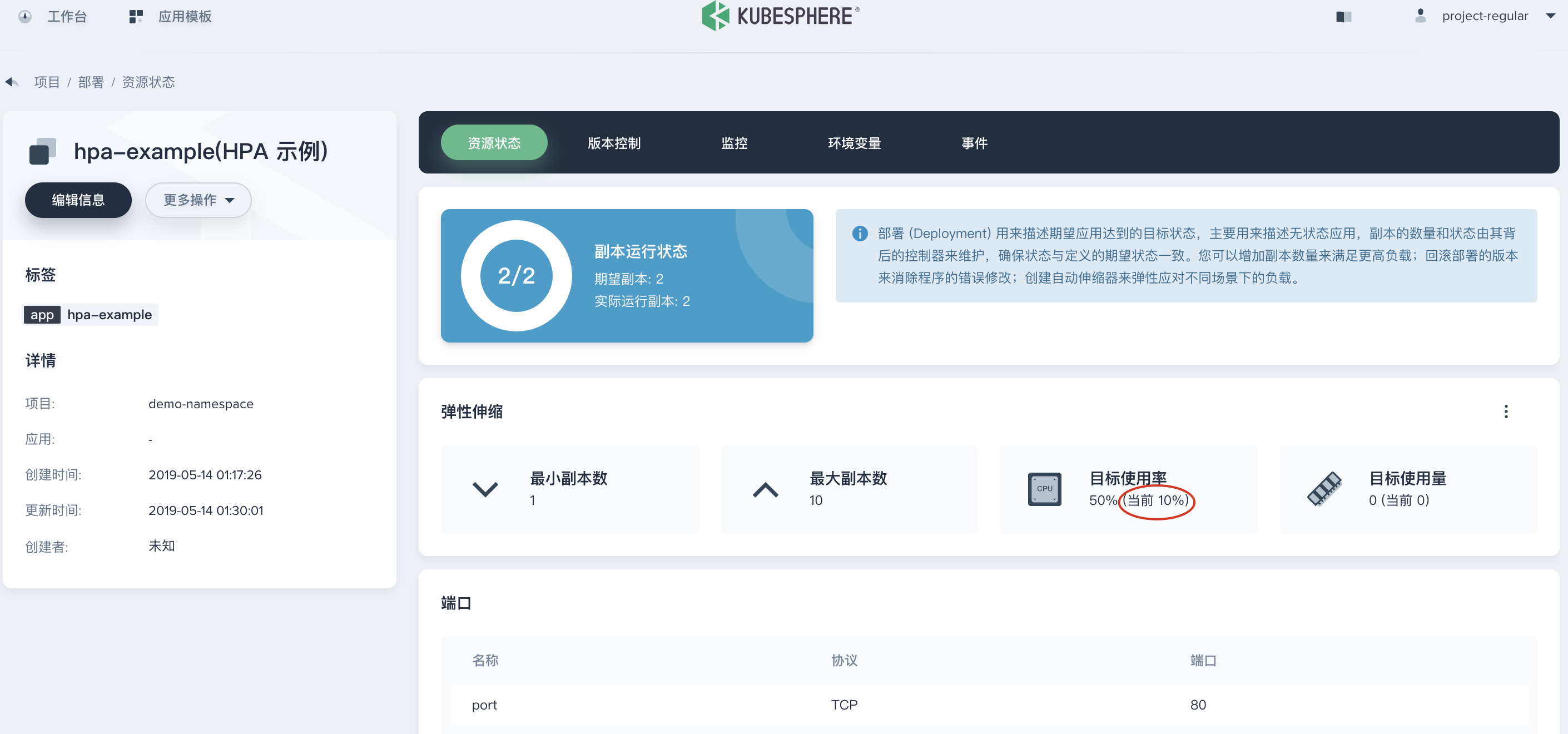Open the three-dot menu for 弹性伸缩
This screenshot has width=1568, height=734.
point(1506,411)
